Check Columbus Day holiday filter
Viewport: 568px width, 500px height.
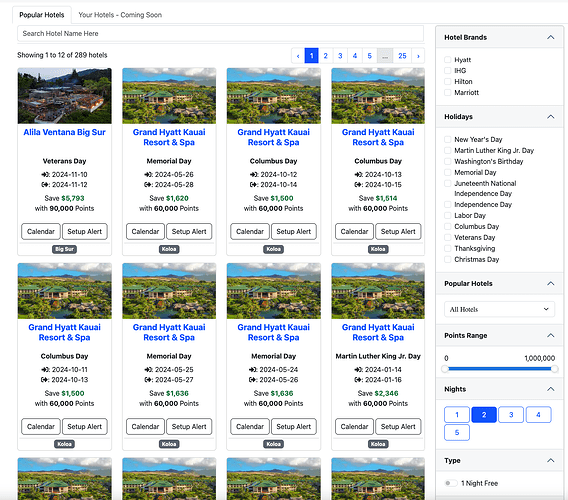[x=448, y=226]
